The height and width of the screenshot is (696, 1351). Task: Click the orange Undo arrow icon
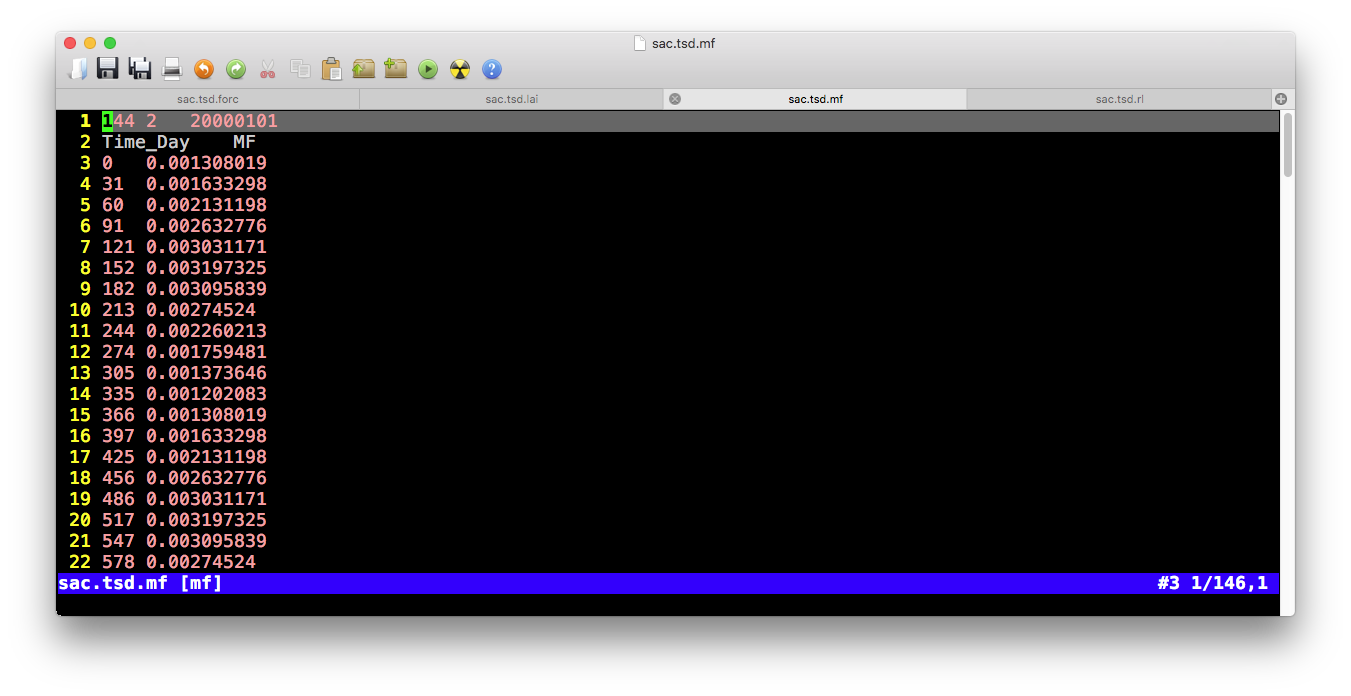coord(204,69)
